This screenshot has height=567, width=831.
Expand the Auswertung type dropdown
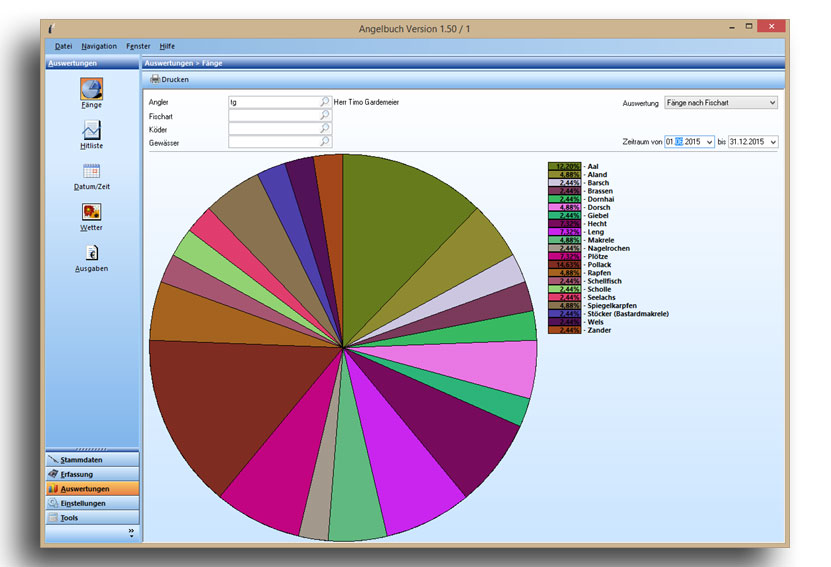click(x=771, y=102)
